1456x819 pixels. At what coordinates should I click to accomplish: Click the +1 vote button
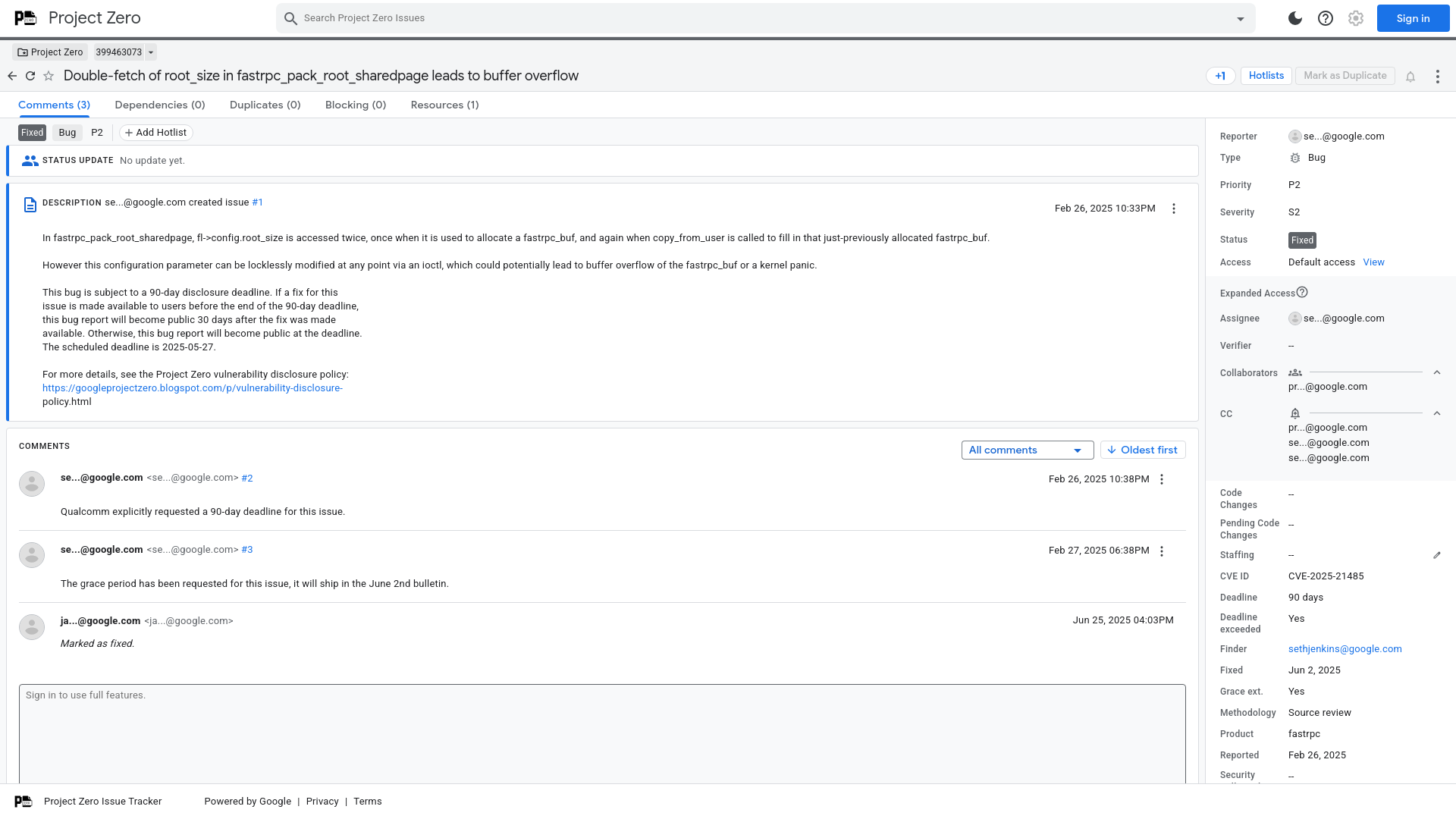(1220, 76)
